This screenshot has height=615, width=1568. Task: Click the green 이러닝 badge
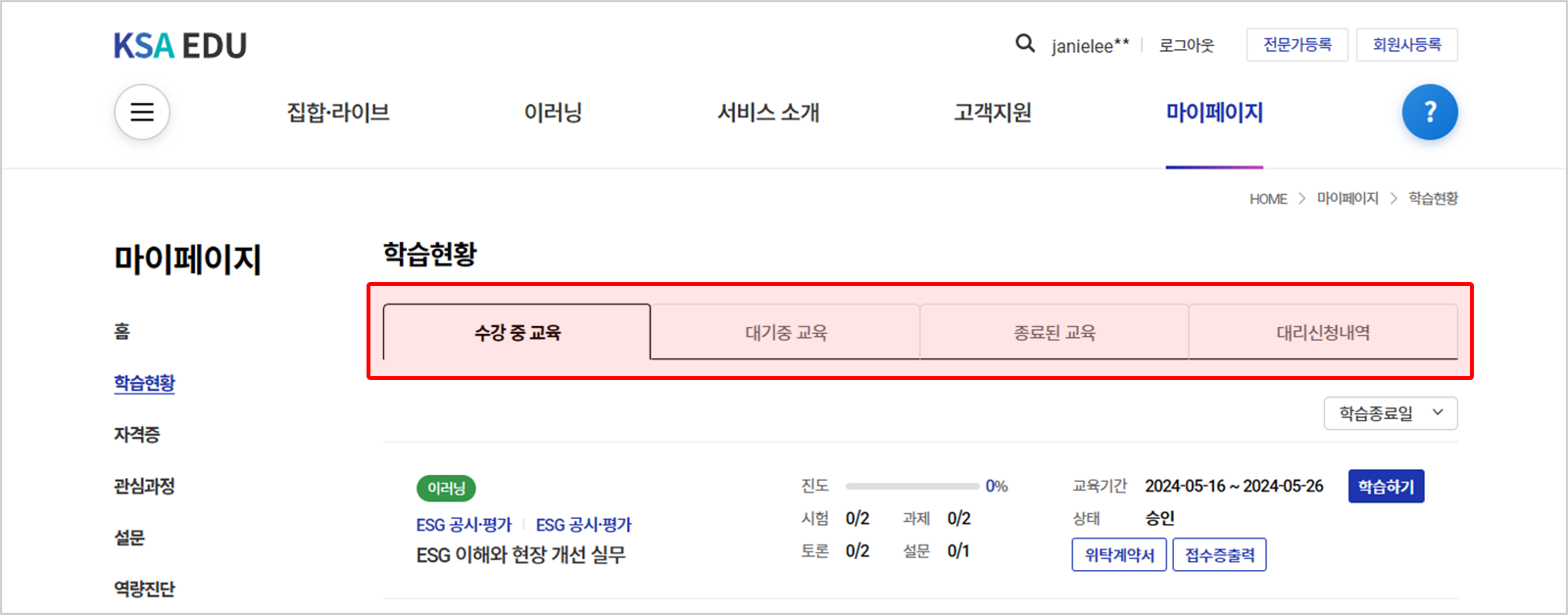coord(446,488)
